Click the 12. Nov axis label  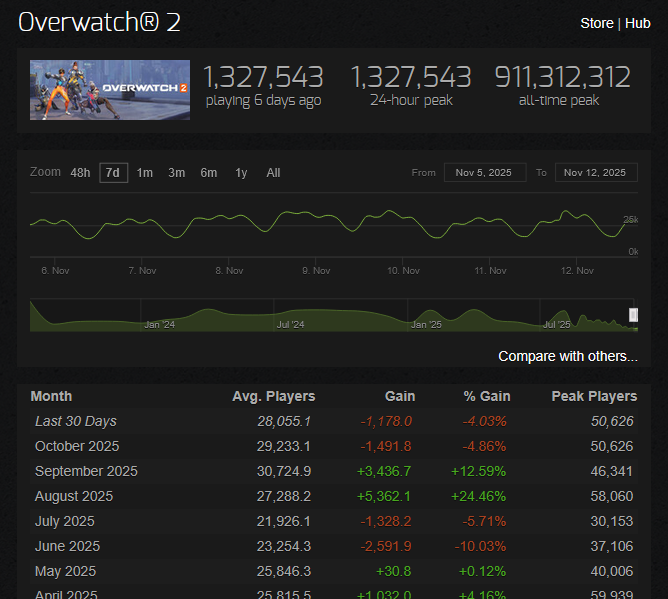pos(577,271)
